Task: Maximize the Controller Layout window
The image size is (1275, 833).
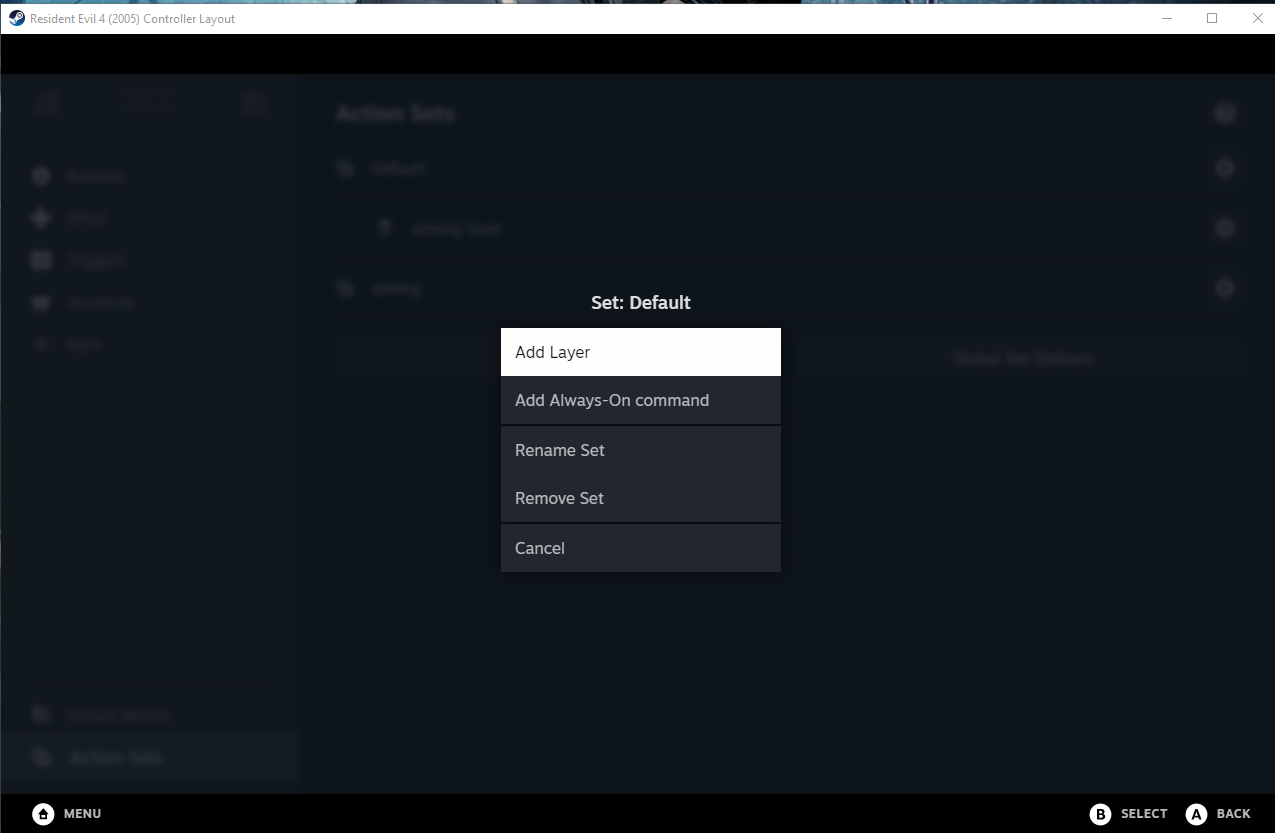Action: click(x=1212, y=18)
